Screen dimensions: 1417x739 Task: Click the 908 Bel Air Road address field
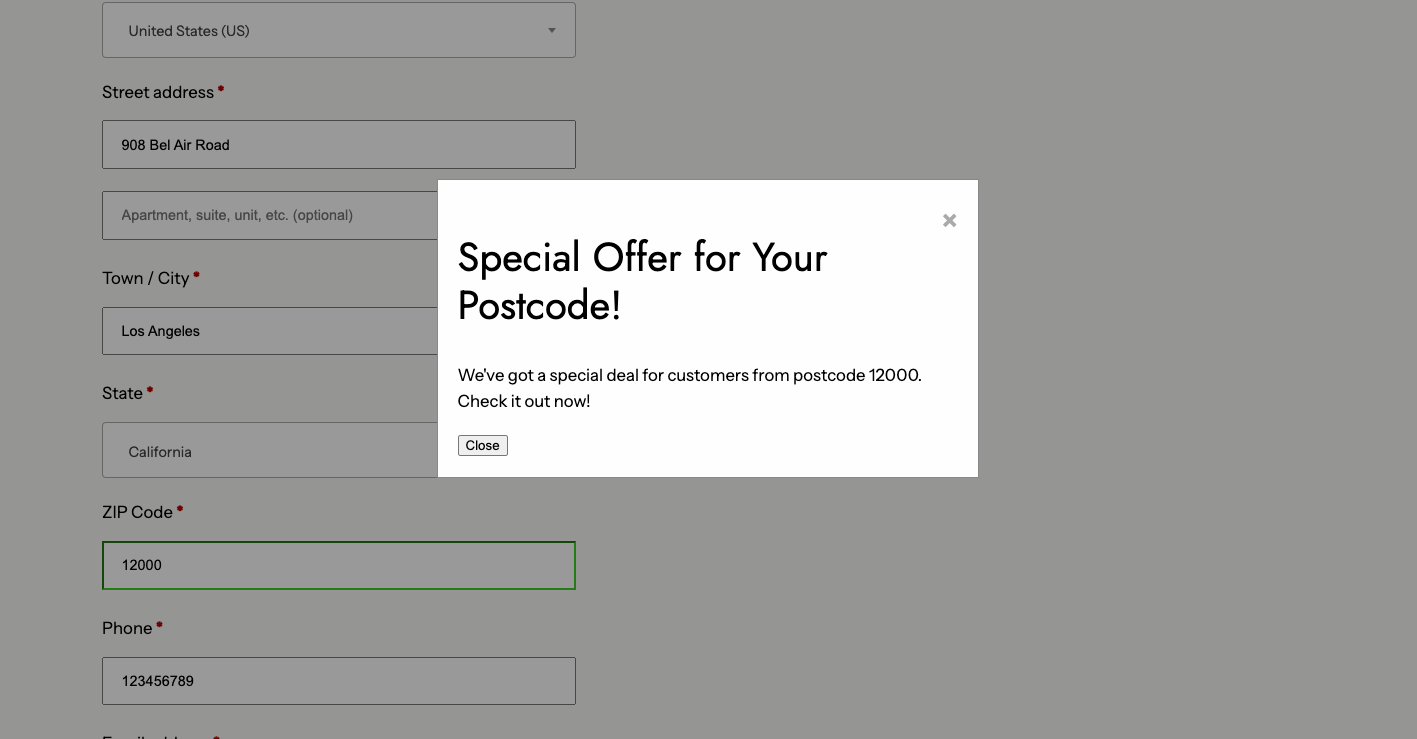(338, 145)
